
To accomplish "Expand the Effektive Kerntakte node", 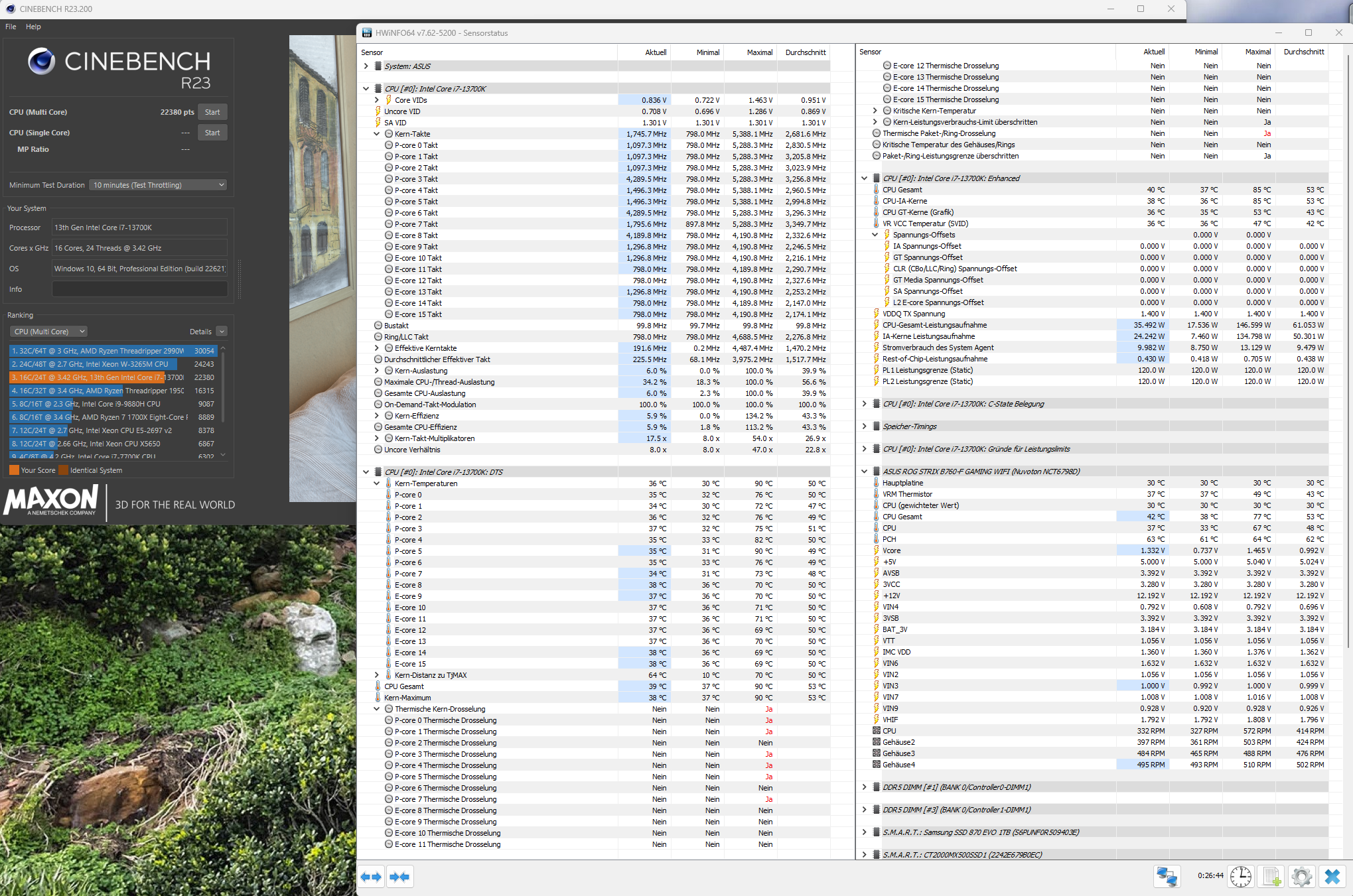I will tap(377, 348).
